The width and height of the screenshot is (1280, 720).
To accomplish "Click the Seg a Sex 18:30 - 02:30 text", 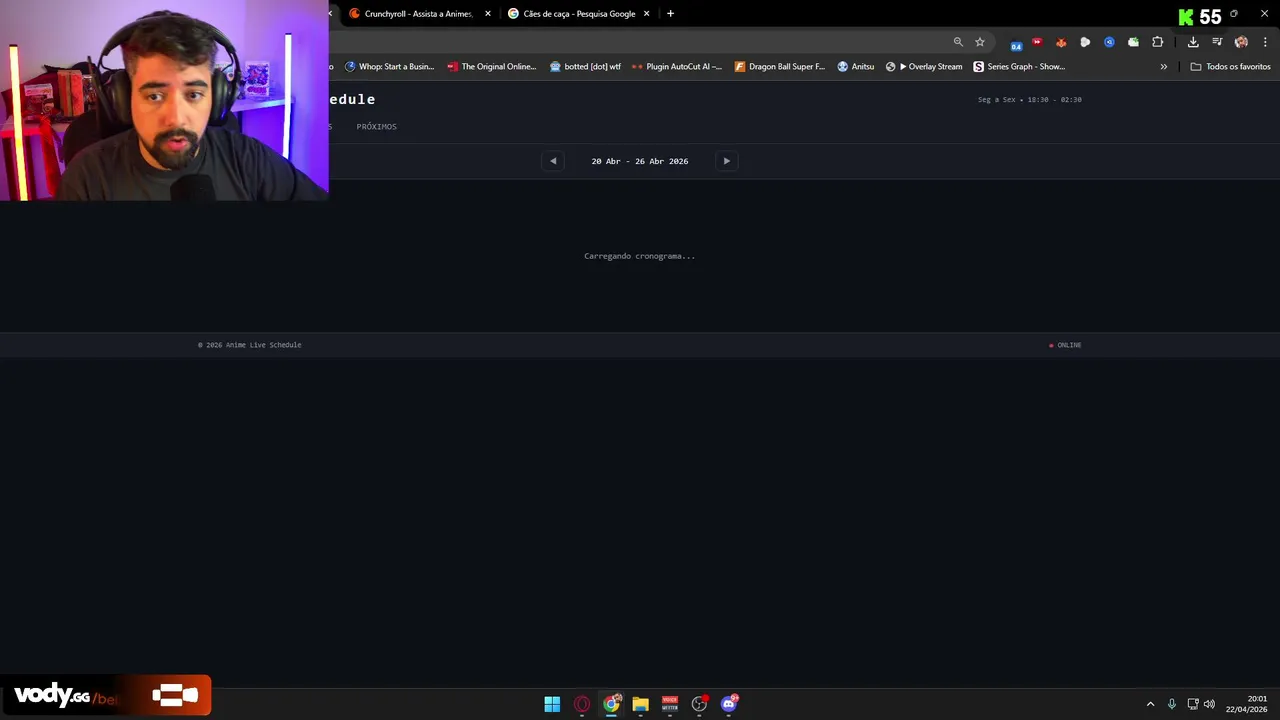I will point(1029,100).
